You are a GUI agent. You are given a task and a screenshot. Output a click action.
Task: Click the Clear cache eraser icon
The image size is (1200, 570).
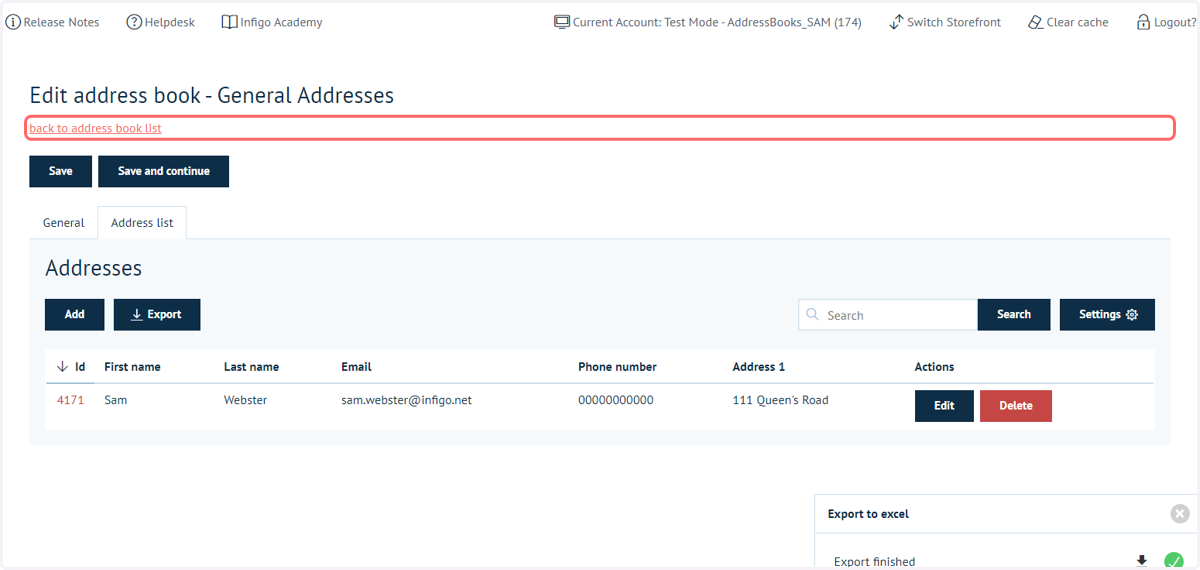[x=1036, y=22]
